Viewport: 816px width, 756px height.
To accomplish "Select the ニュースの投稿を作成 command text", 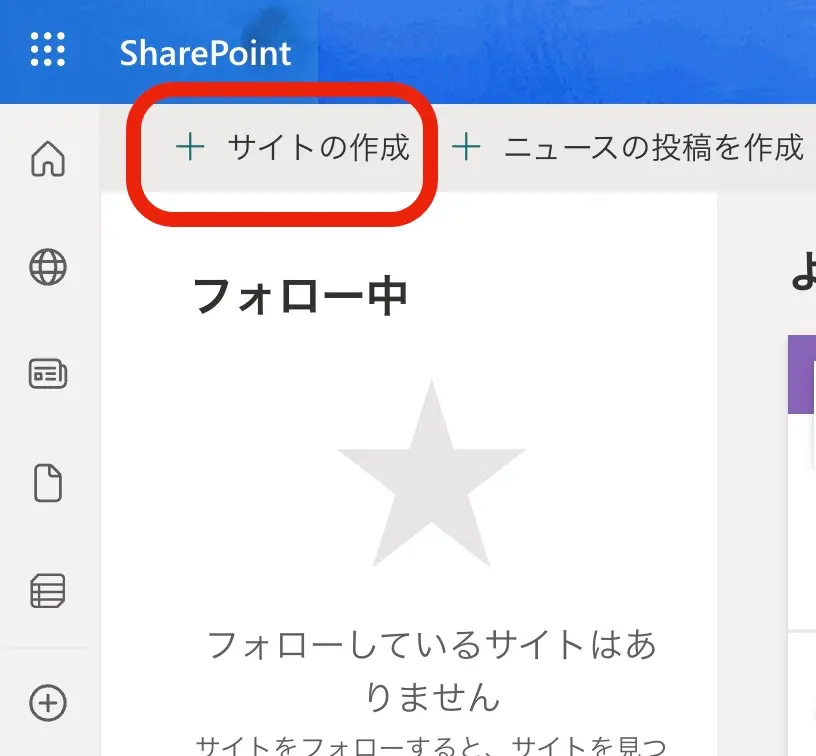I will pos(653,148).
